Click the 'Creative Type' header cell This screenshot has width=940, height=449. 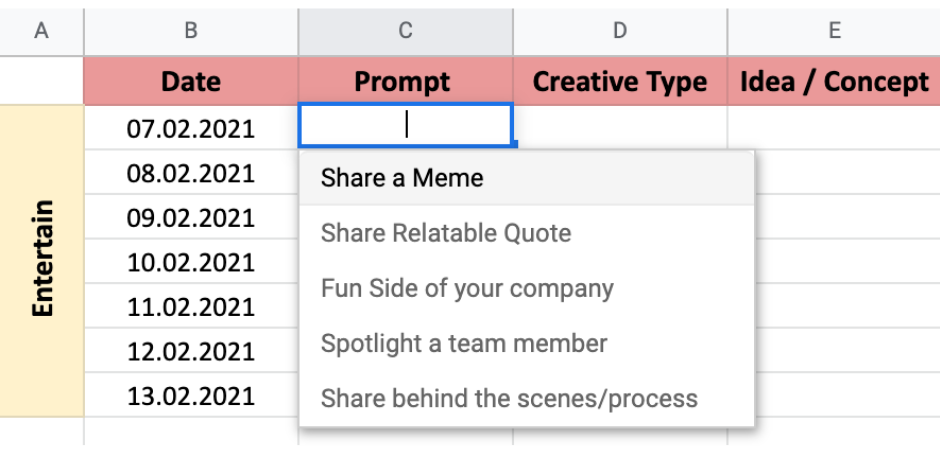coord(620,82)
